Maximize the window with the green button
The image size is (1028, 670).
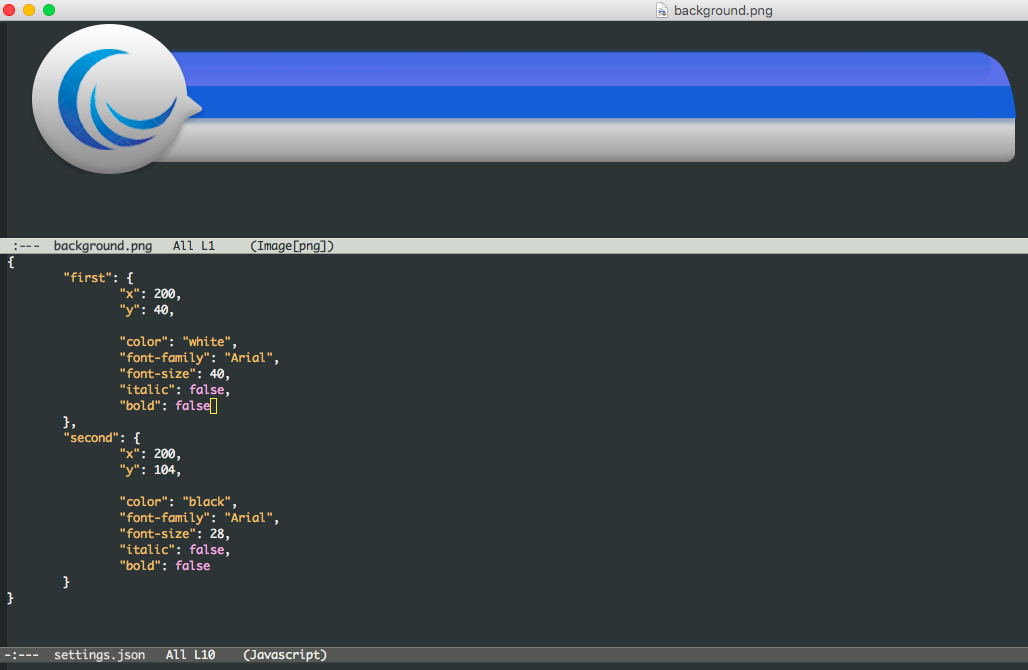coord(49,10)
